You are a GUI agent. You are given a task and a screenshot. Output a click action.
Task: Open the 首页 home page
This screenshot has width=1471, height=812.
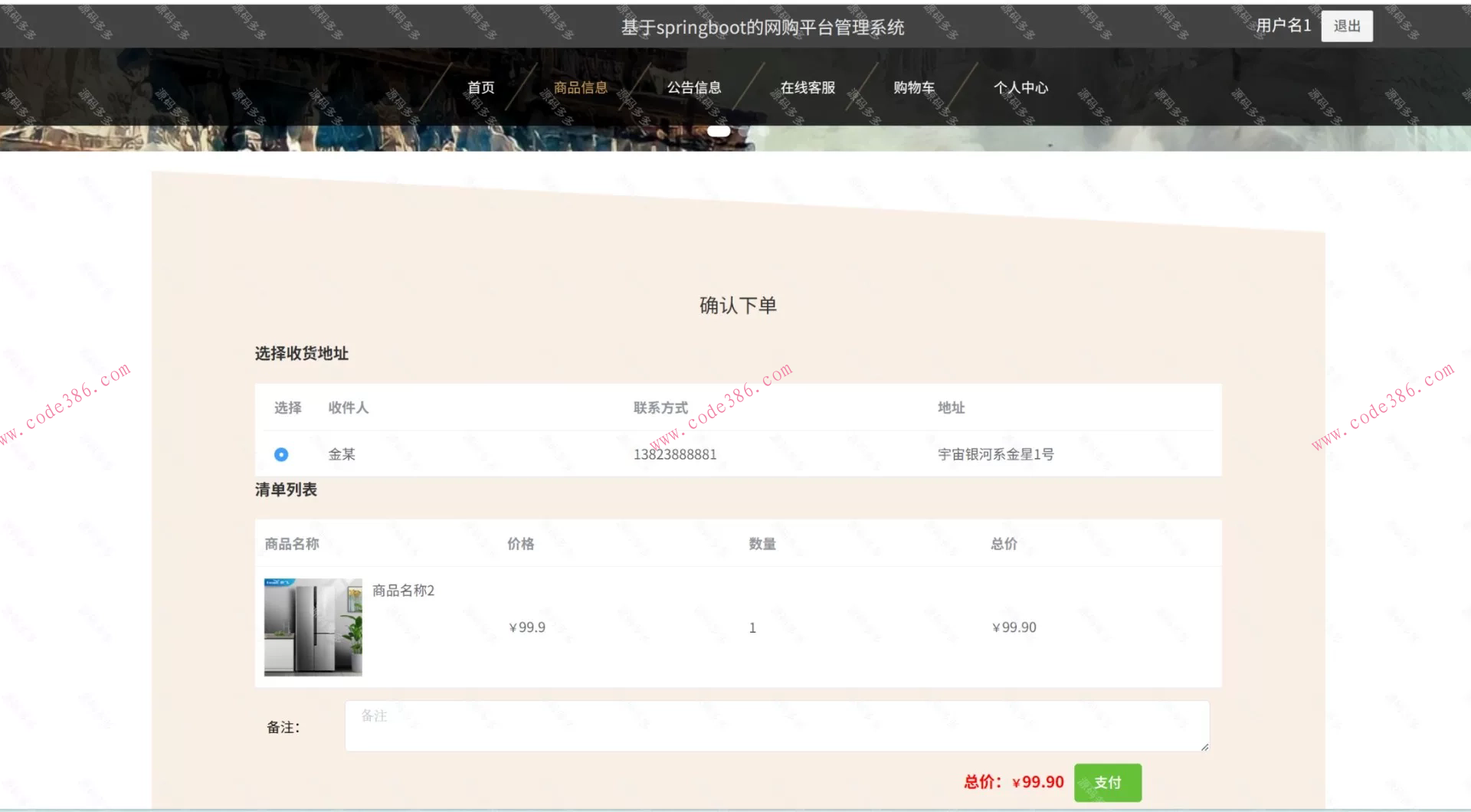click(x=480, y=87)
